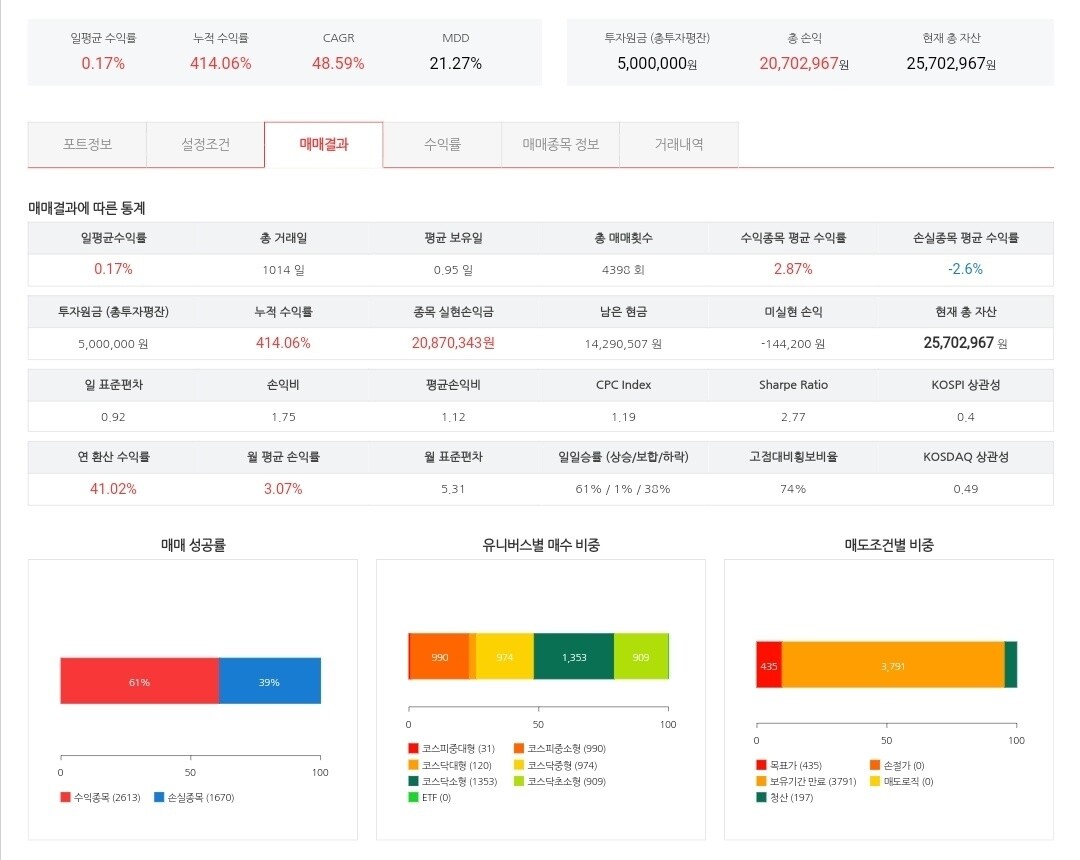Toggle the 보유기간 만료 legend entry
Image resolution: width=1080 pixels, height=860 pixels.
point(760,780)
